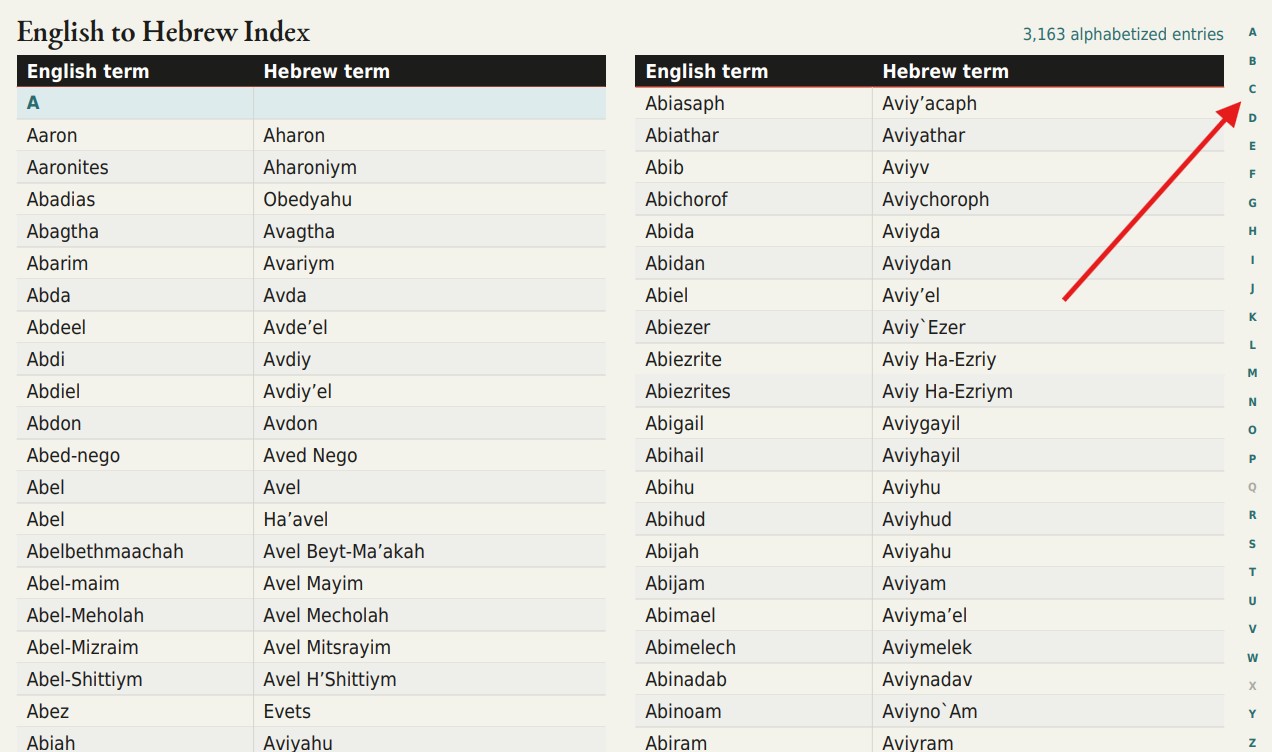Select letter H in side index

click(1252, 231)
